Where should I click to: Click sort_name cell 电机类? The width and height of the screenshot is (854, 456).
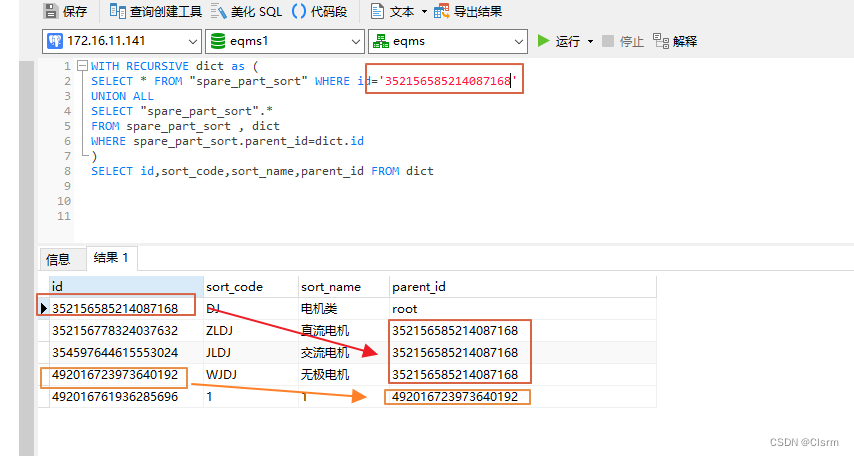click(344, 309)
